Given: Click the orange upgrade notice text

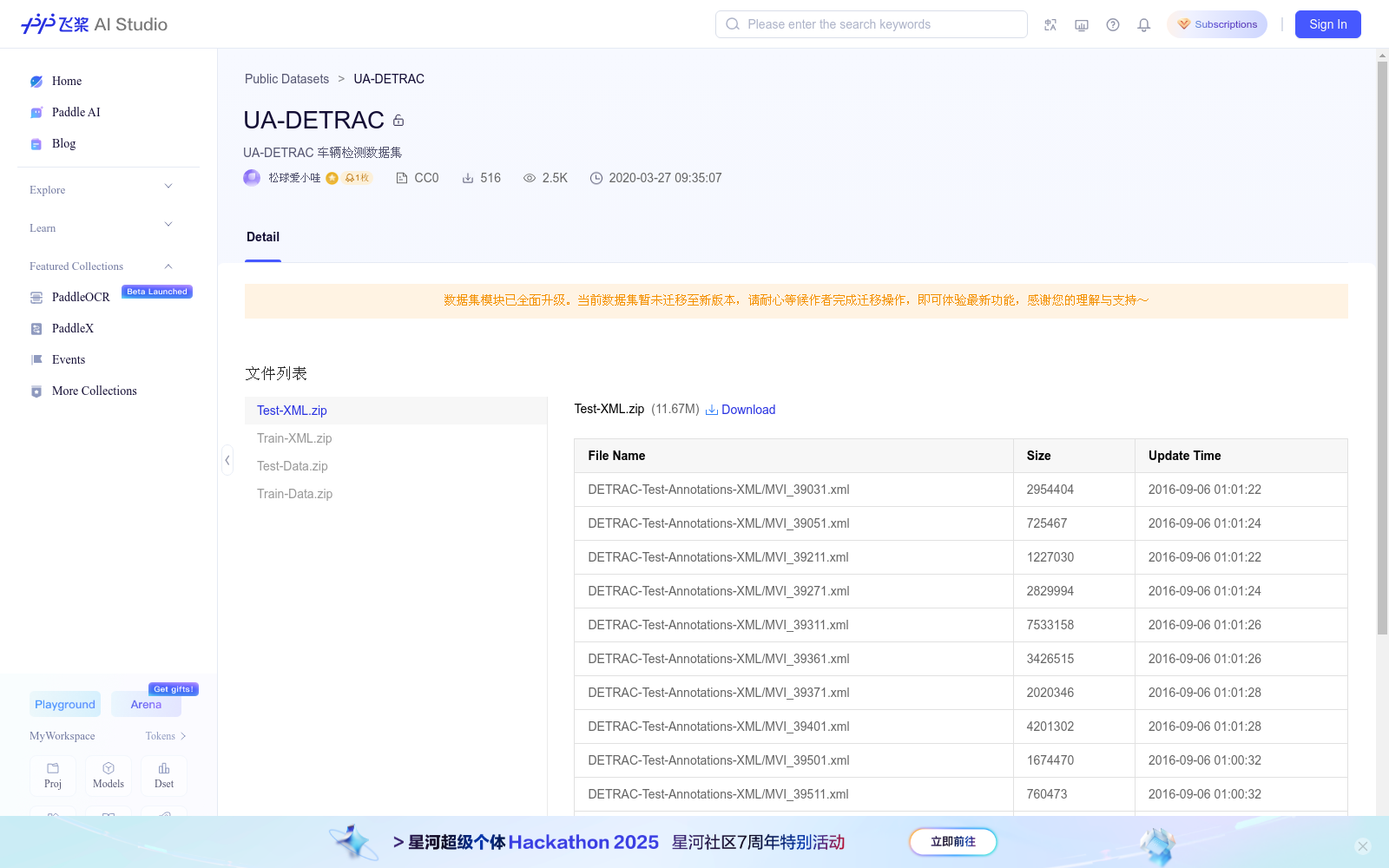Looking at the screenshot, I should tap(796, 300).
